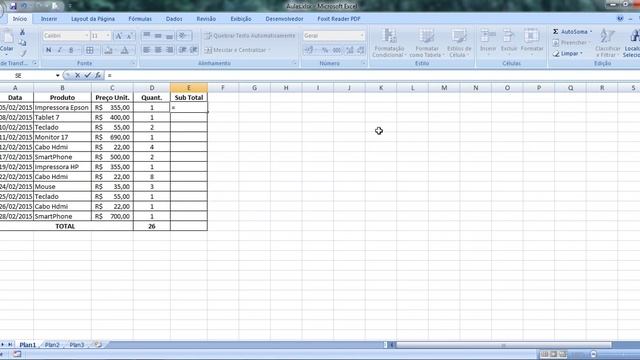Switch to the Plan2 sheet tab
This screenshot has height=360, width=640.
pyautogui.click(x=52, y=345)
